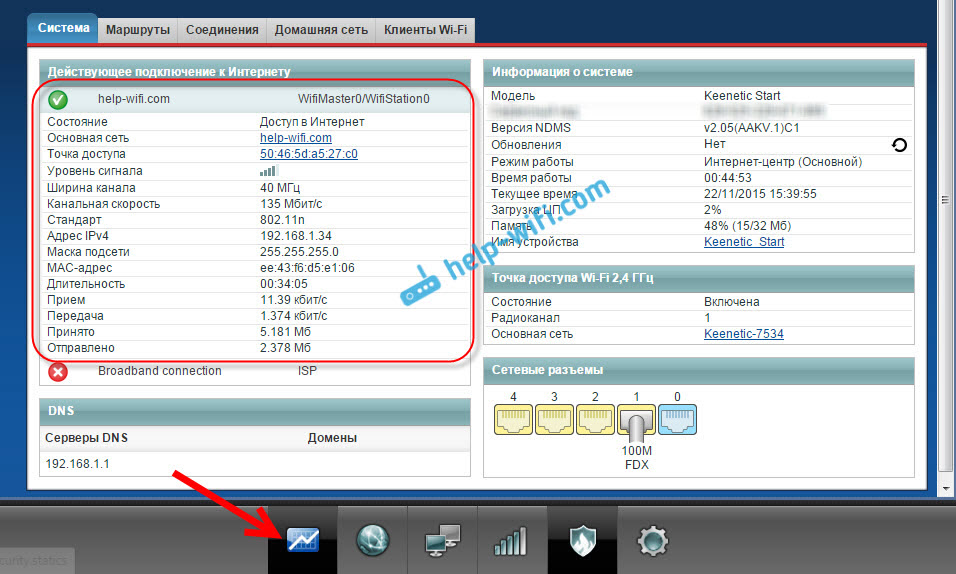Open the system monitor chart icon

tap(302, 541)
